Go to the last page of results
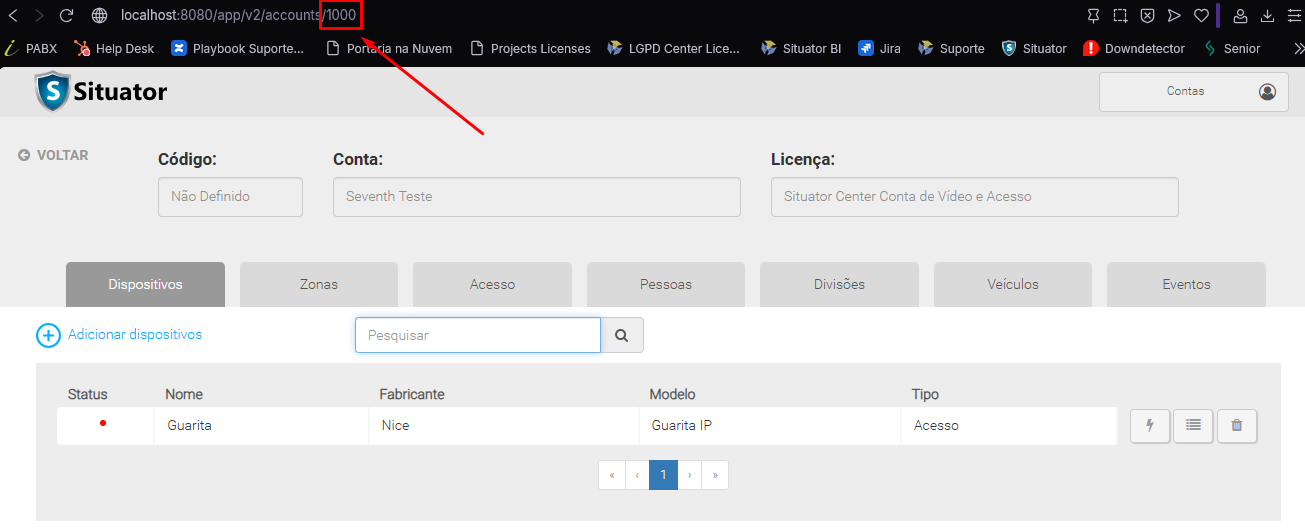The width and height of the screenshot is (1305, 528). [x=715, y=475]
